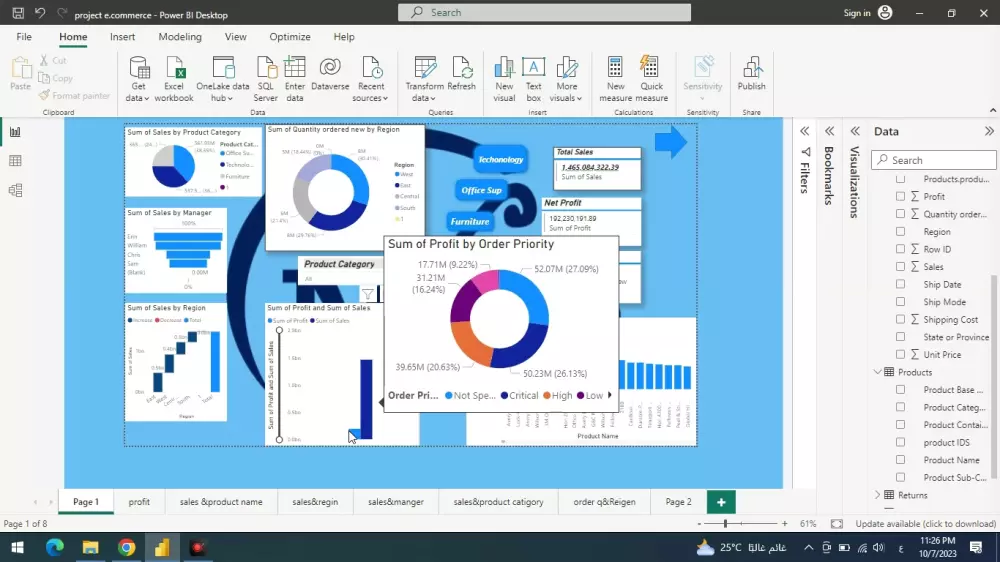
Task: Insert a New visual
Action: click(504, 79)
